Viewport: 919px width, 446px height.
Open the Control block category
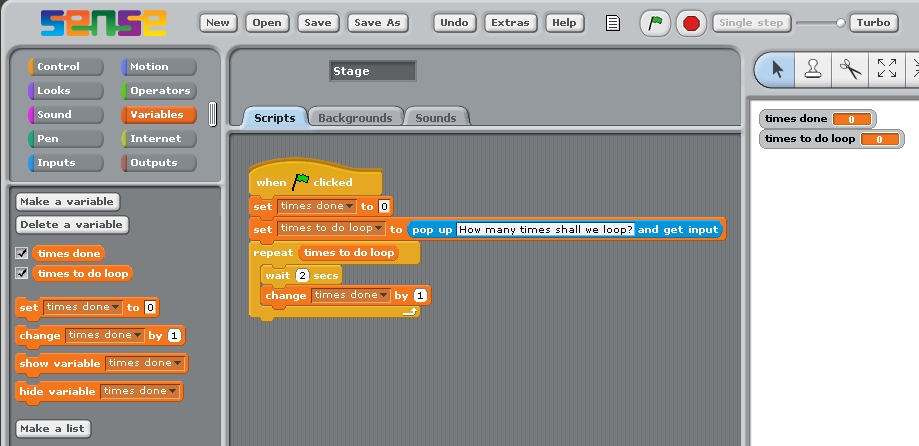point(66,67)
